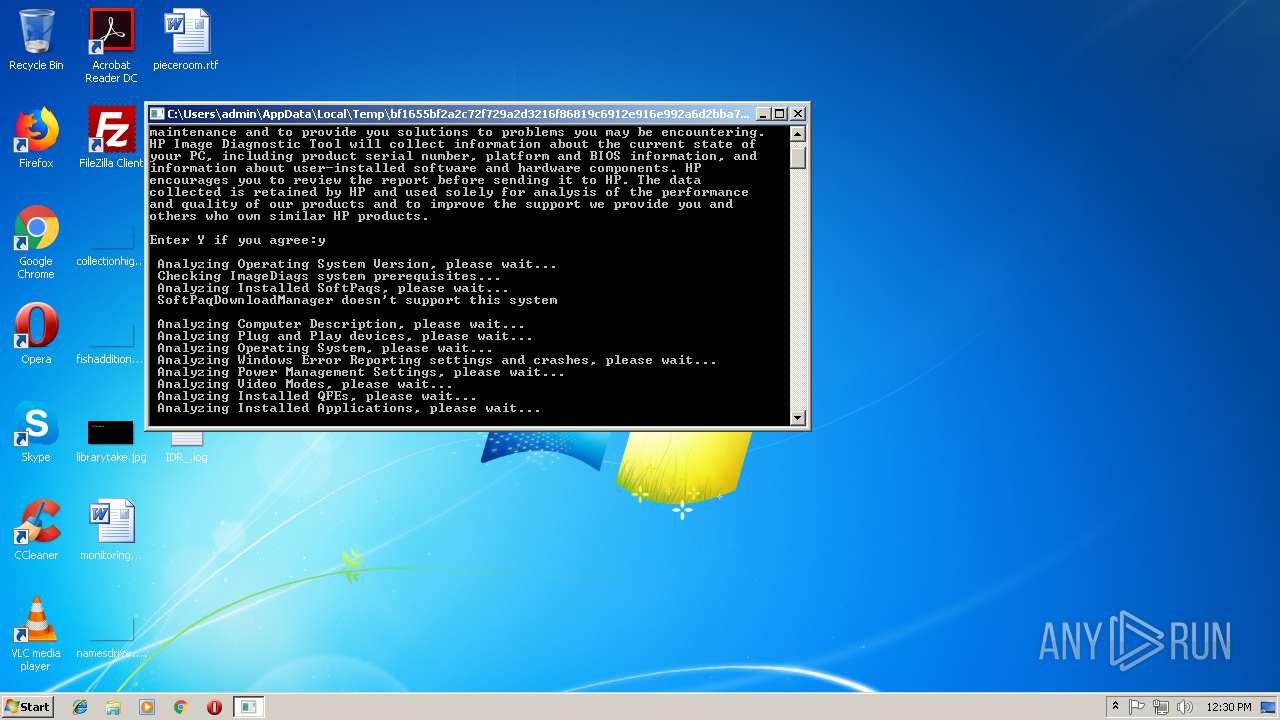Click the console window title bar path
Viewport: 1280px width, 720px height.
click(x=458, y=114)
